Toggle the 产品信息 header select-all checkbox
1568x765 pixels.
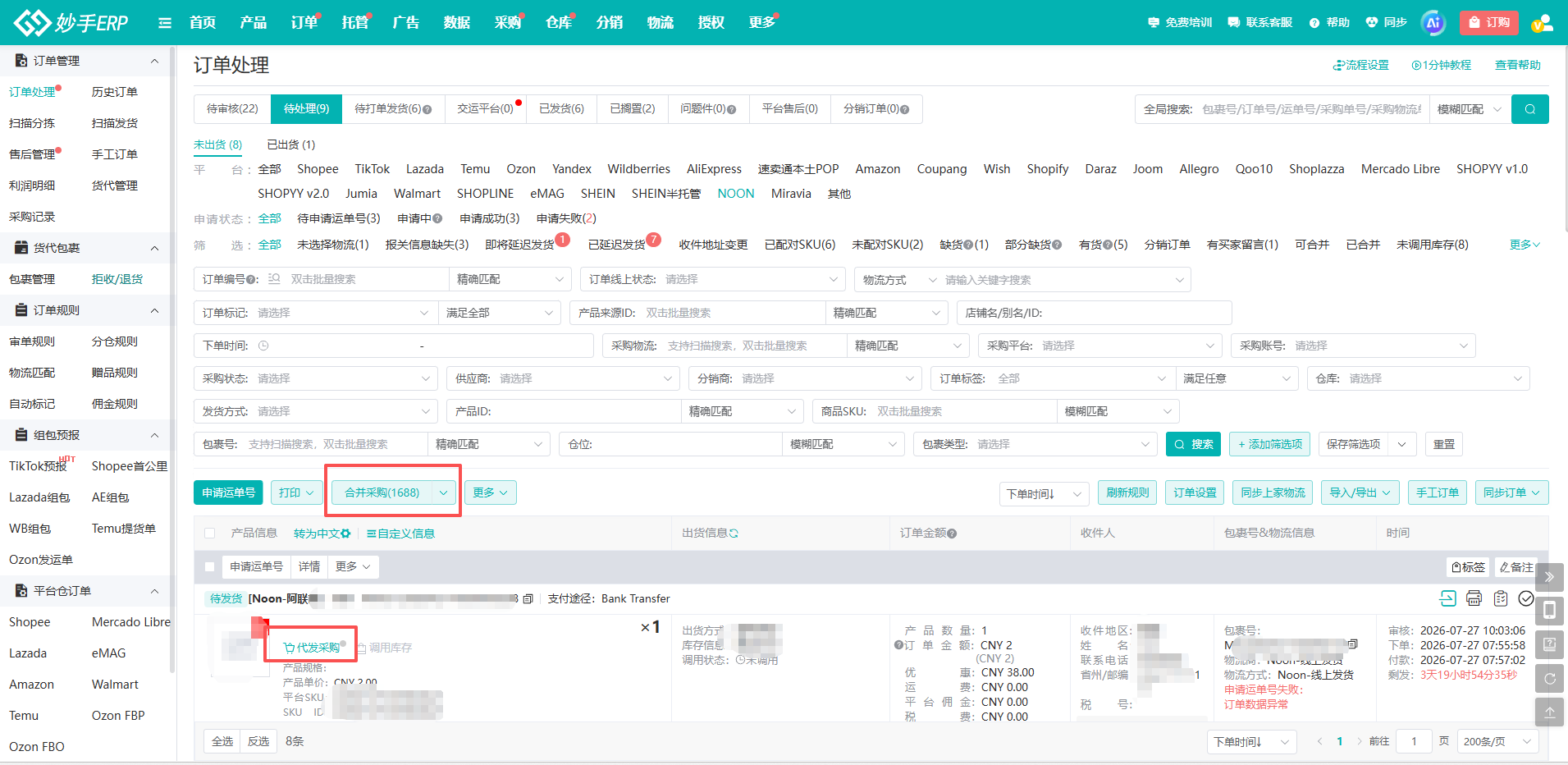[x=209, y=534]
